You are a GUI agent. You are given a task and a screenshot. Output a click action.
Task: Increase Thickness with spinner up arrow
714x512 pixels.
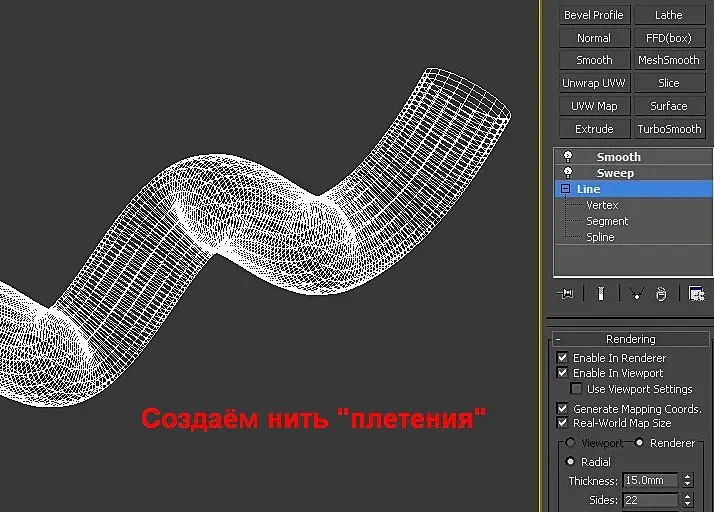(x=688, y=476)
